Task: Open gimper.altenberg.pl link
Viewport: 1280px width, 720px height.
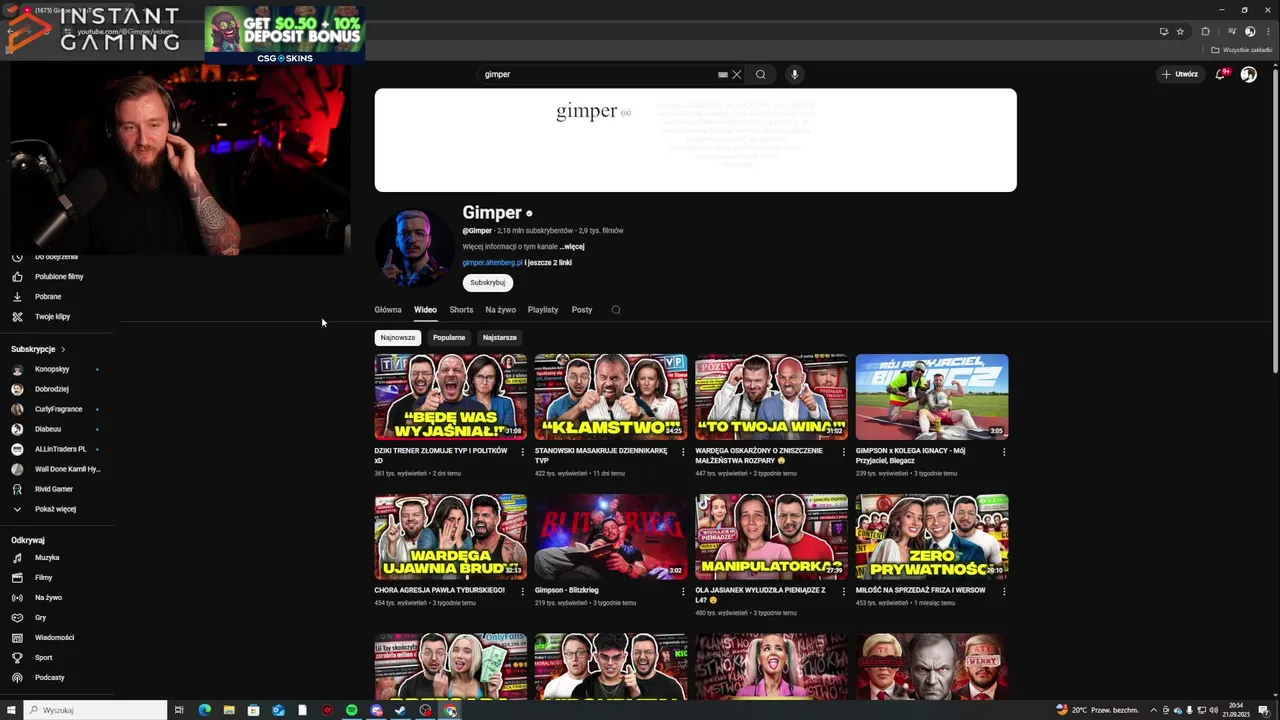Action: (x=492, y=263)
